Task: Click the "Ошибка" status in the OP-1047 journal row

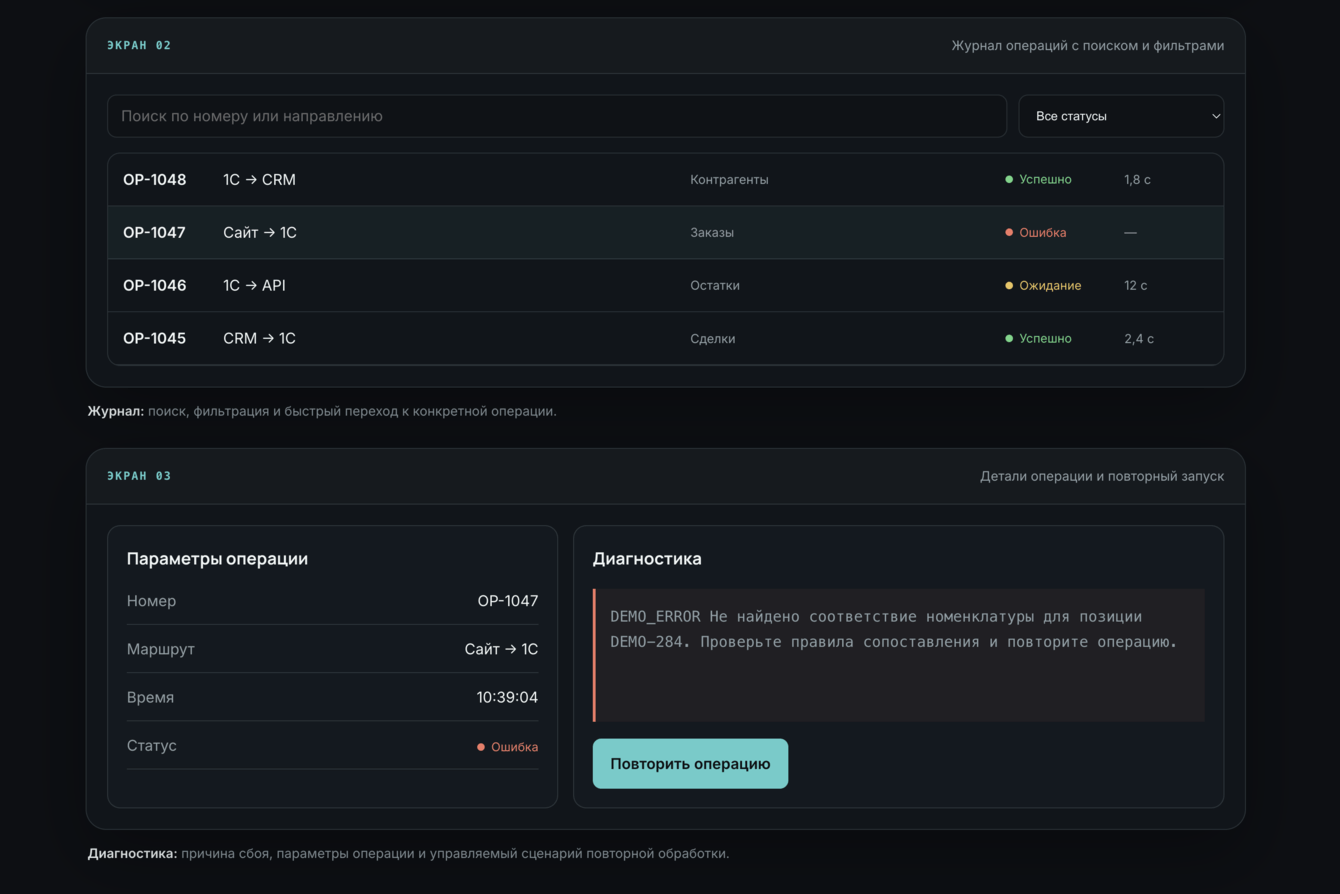Action: 1036,233
